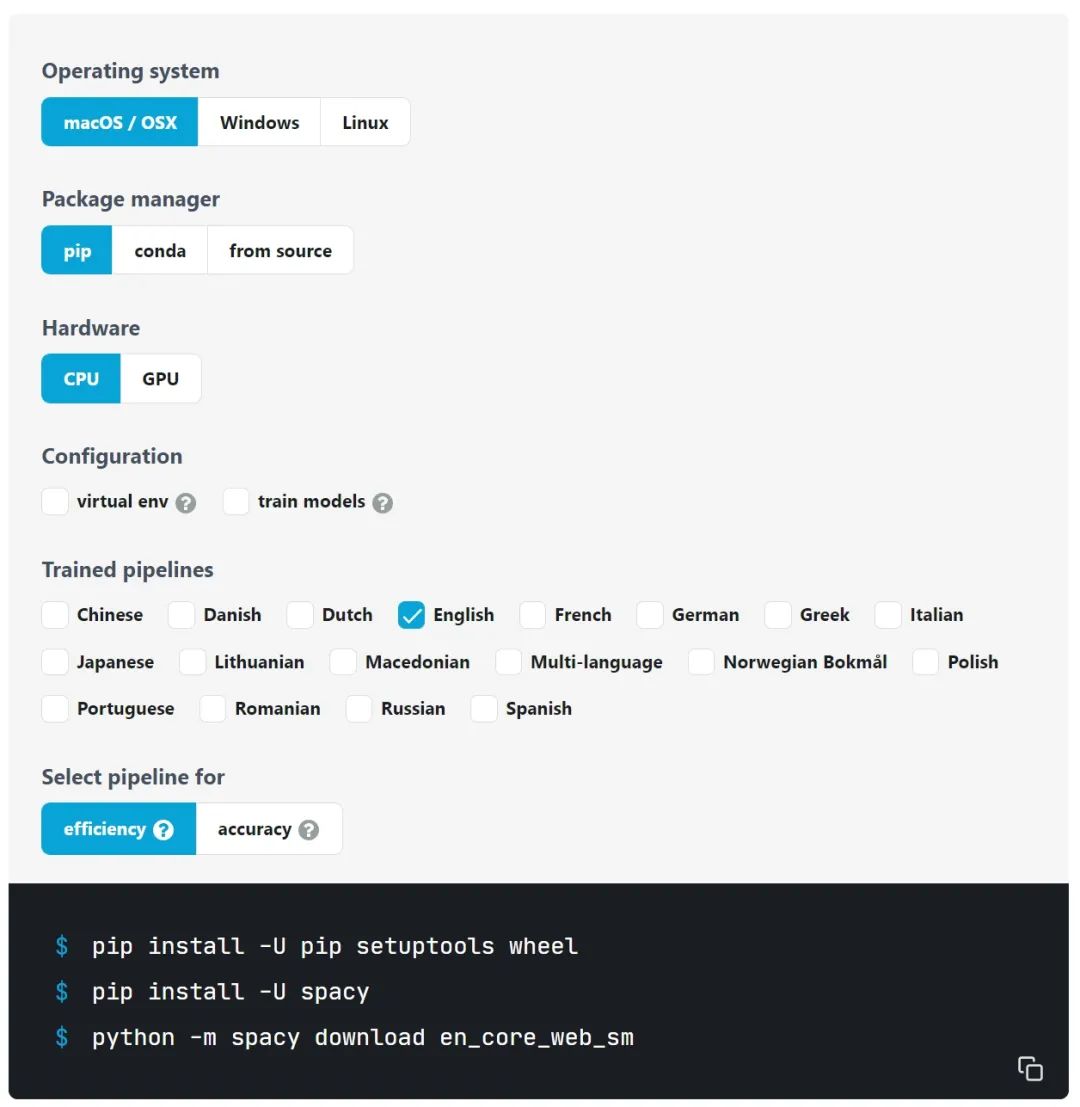
Task: Pick the from source install option
Action: tap(280, 251)
